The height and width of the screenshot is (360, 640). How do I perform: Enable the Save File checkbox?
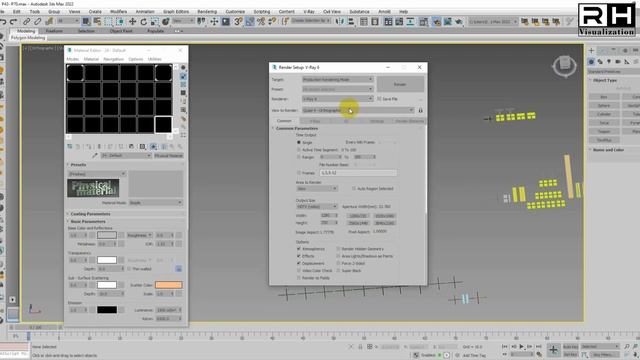[x=379, y=99]
